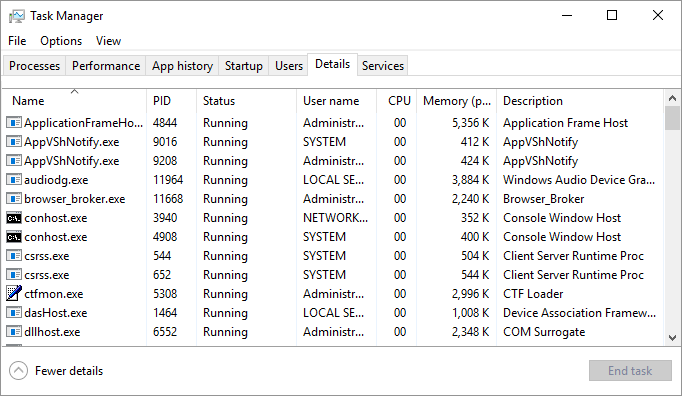Image resolution: width=682 pixels, height=396 pixels.
Task: Click the COM Surrogate description
Action: [x=544, y=332]
